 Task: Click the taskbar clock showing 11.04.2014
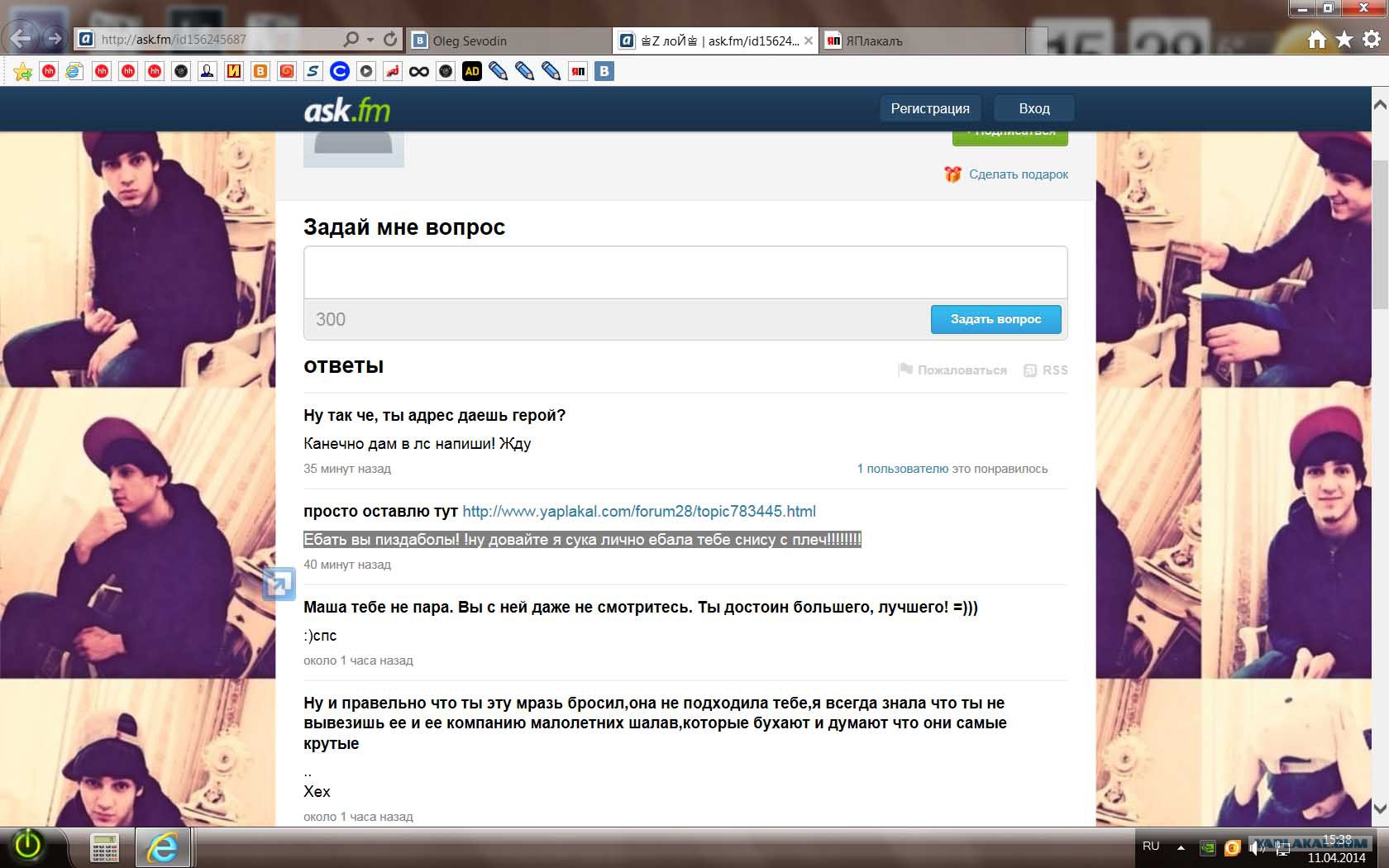pos(1337,849)
